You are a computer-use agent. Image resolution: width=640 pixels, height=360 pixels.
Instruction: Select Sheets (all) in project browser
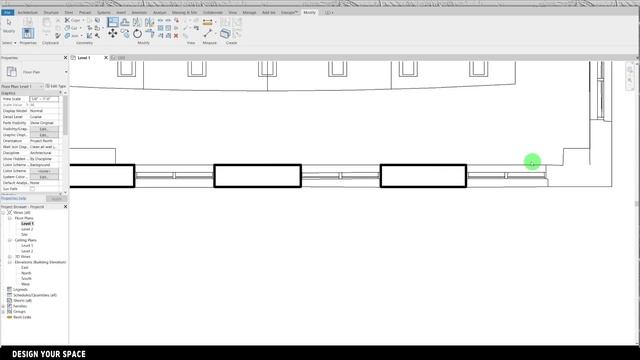pyautogui.click(x=22, y=301)
